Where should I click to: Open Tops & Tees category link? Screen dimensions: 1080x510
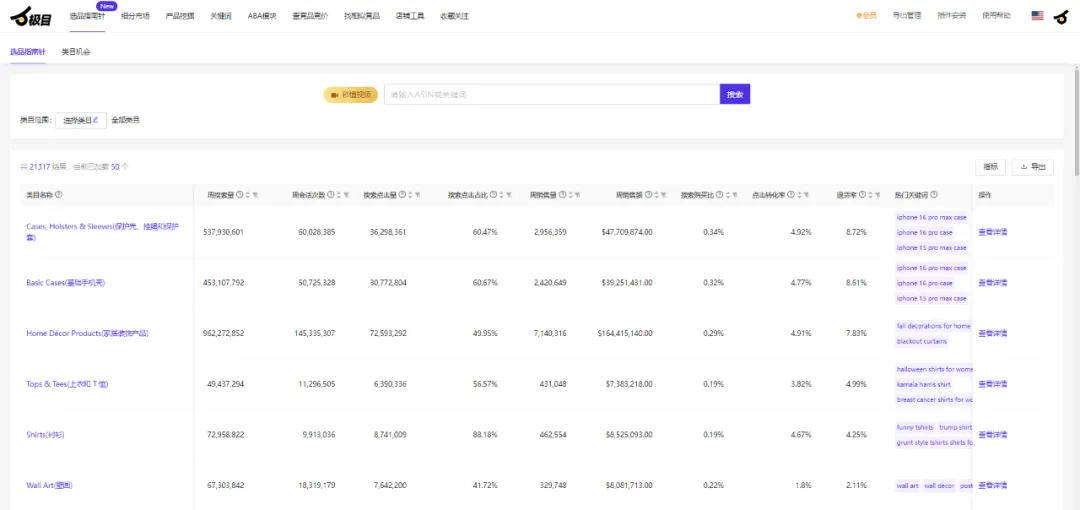coord(67,384)
